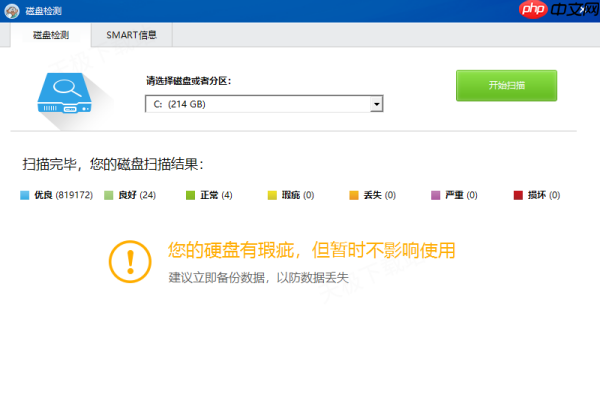Start scanning with the green 开始扫描 button
This screenshot has width=600, height=398.
[506, 85]
